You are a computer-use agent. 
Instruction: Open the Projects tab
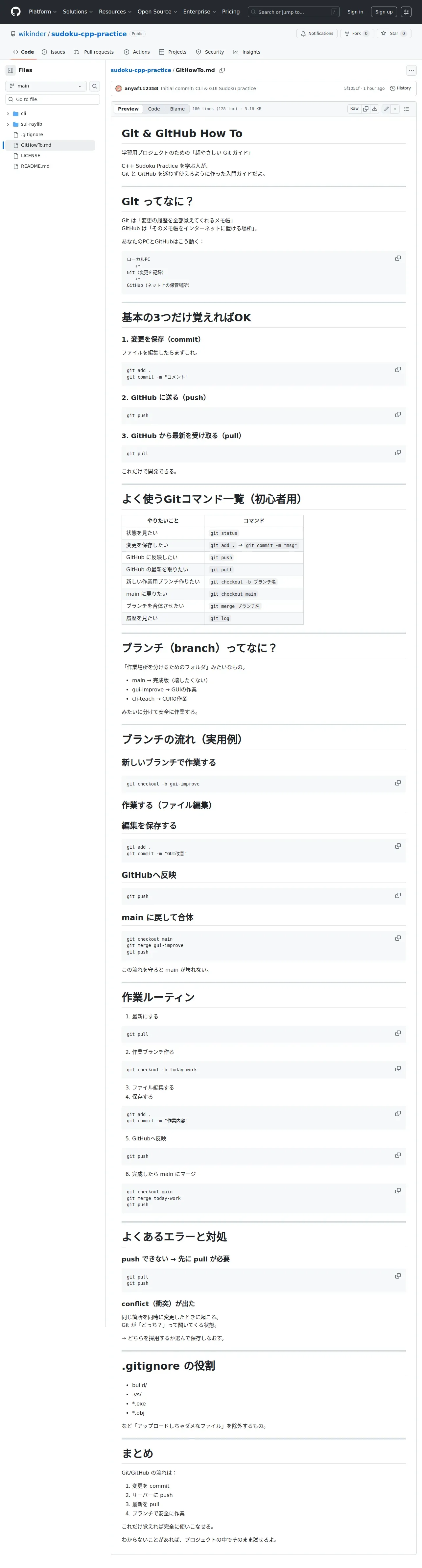173,52
